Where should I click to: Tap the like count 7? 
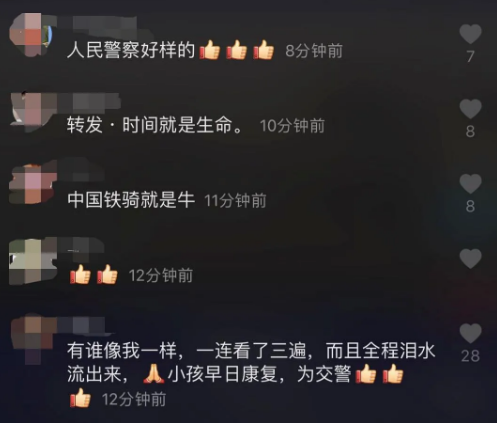(470, 56)
